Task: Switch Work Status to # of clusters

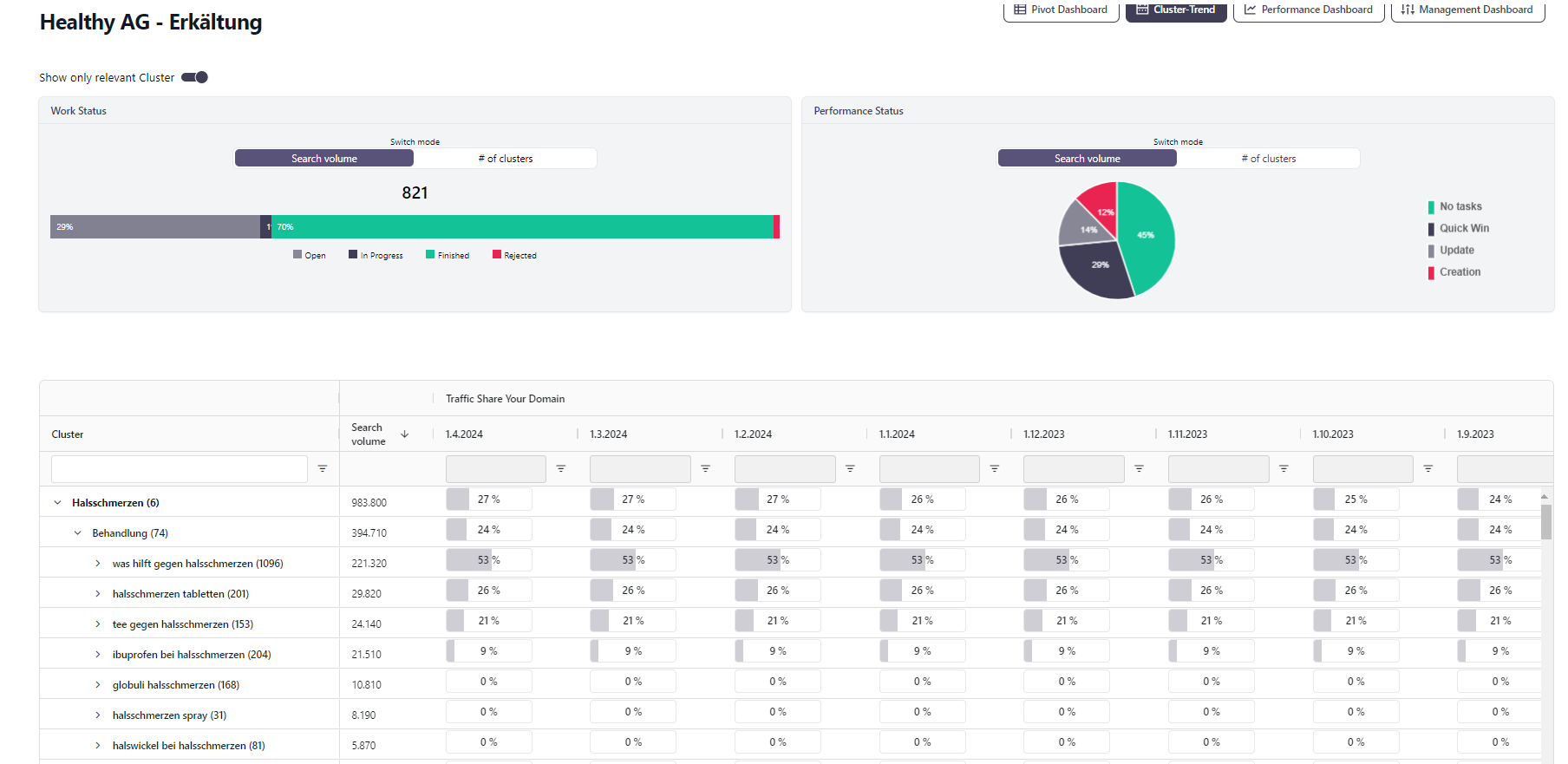Action: point(506,159)
